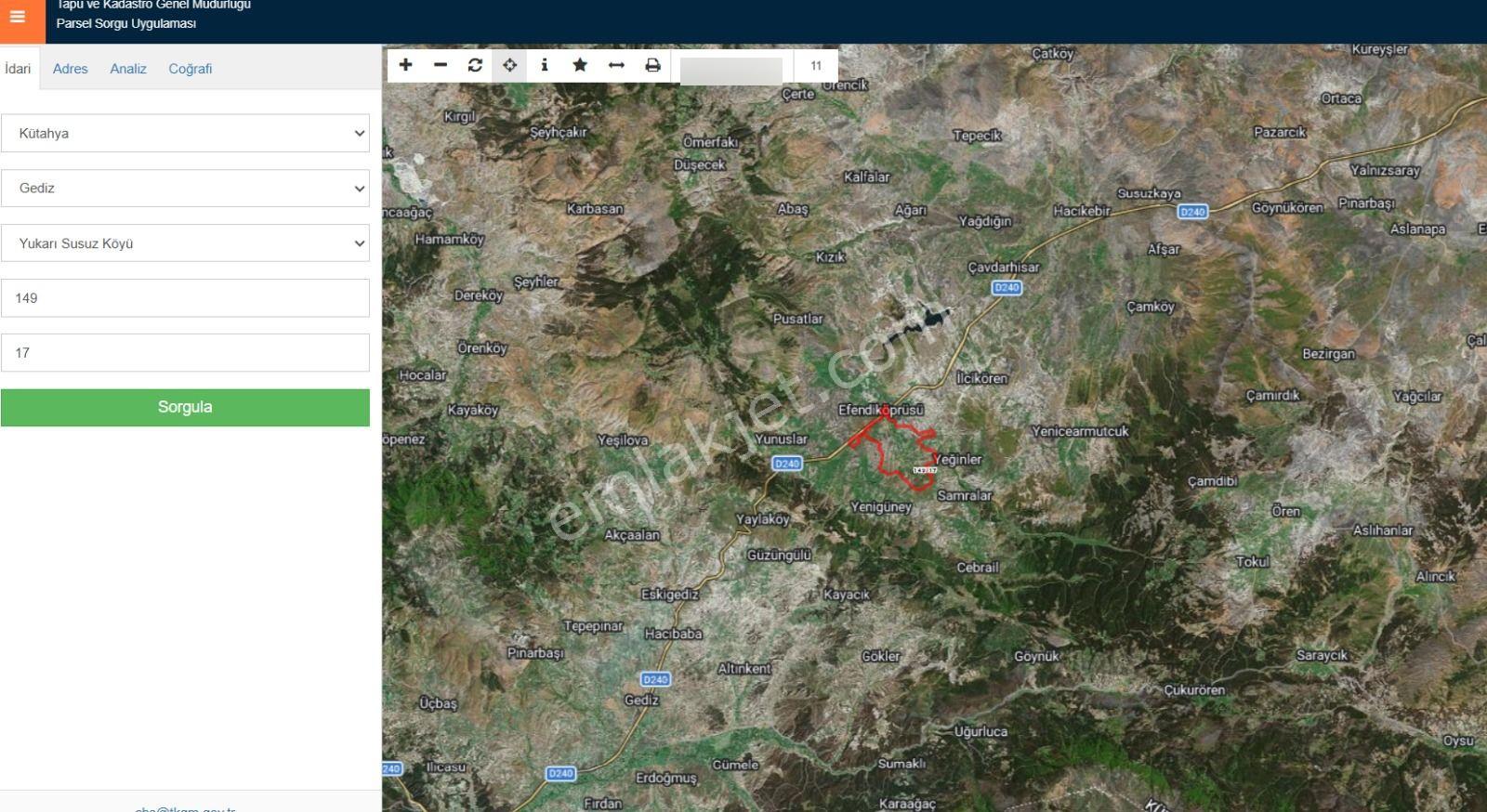1487x812 pixels.
Task: Click the Yenicearmutcuk place label
Action: [x=1080, y=431]
